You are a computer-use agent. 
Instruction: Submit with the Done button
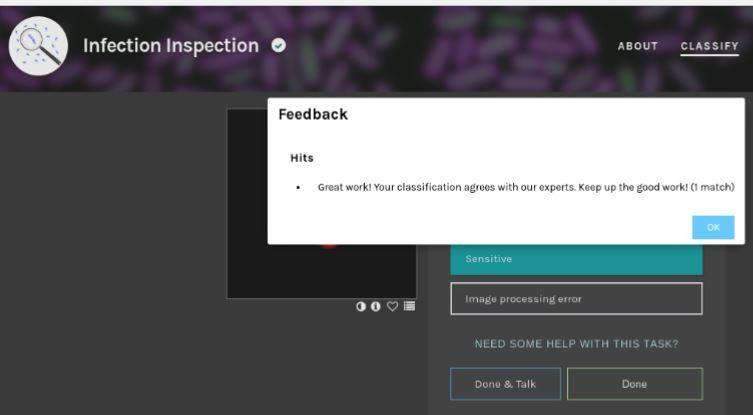pos(634,384)
